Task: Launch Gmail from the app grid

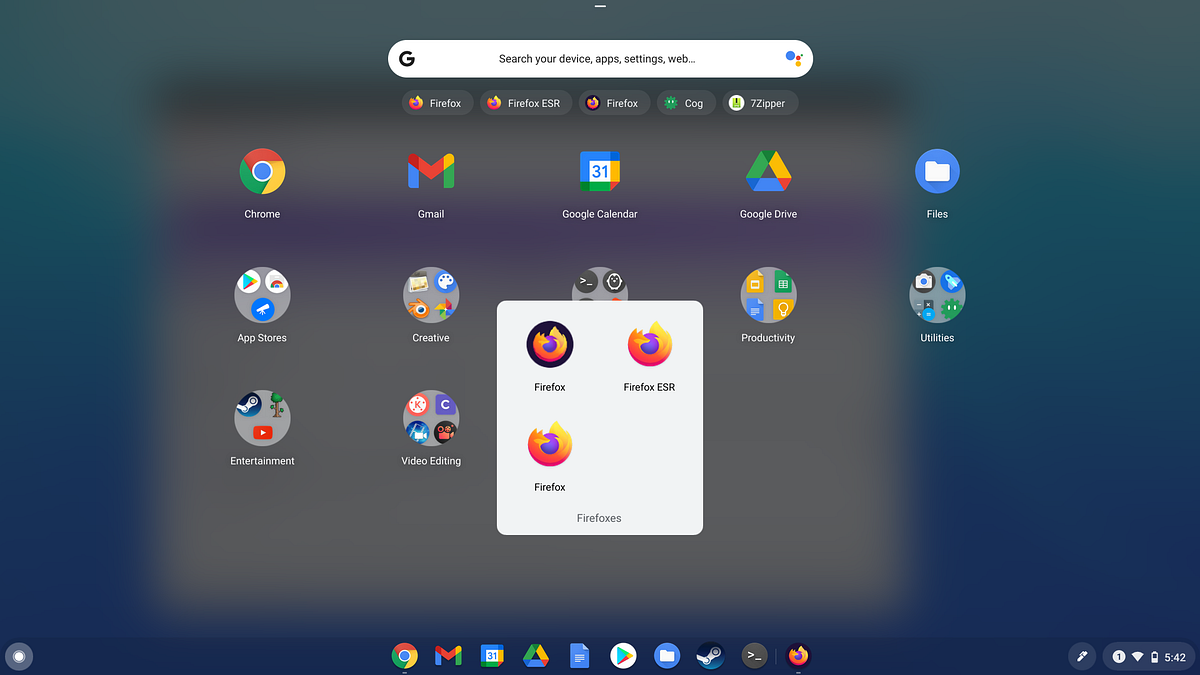Action: [431, 172]
